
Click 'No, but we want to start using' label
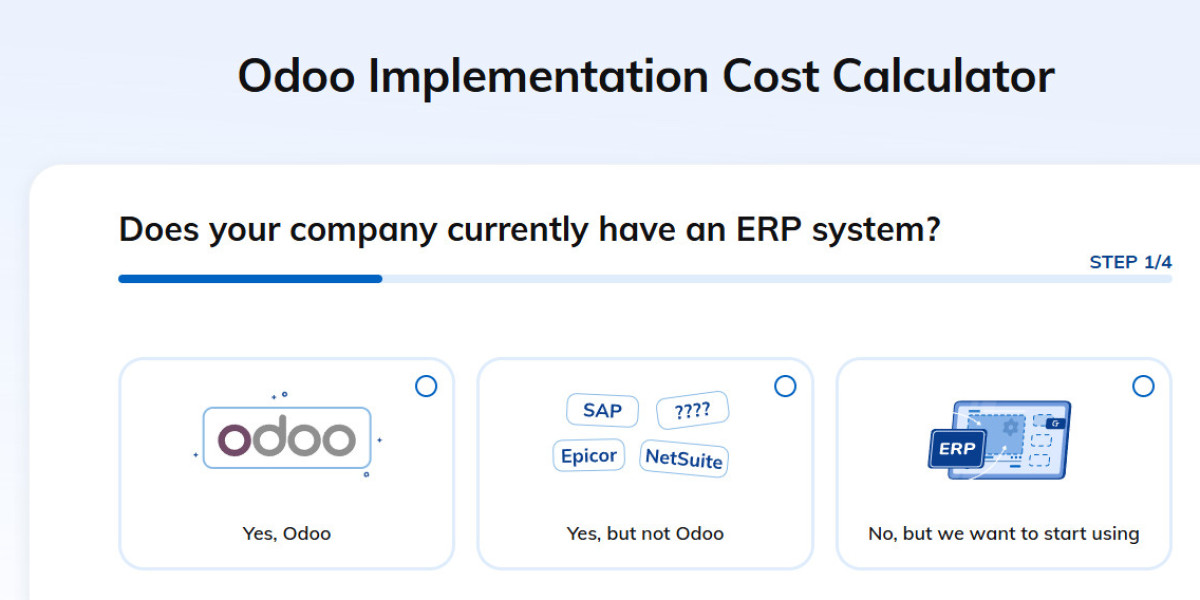click(1003, 533)
